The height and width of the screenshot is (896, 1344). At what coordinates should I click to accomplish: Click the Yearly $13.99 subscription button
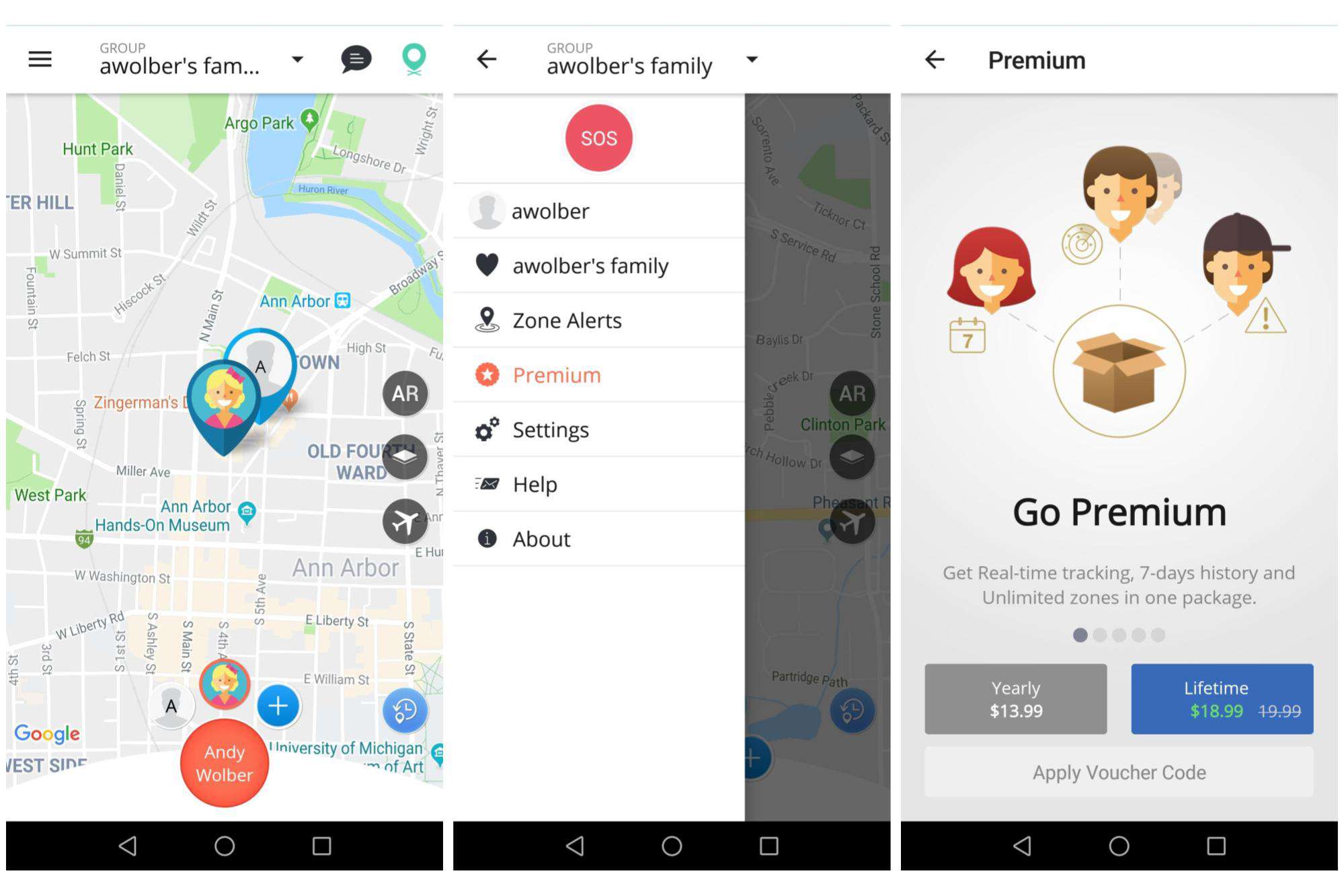coord(1014,699)
